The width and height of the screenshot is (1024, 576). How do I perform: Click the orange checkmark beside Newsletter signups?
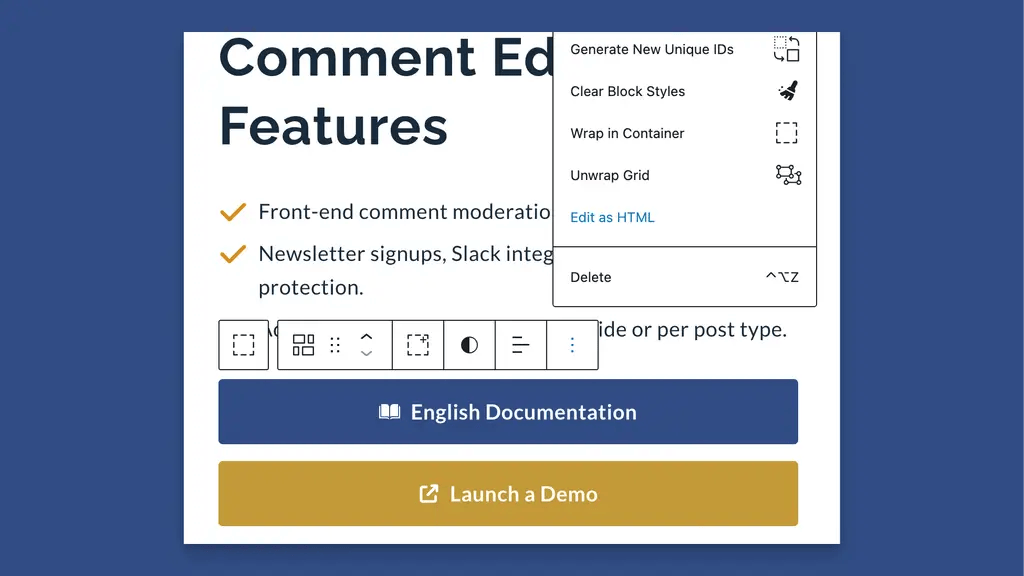click(233, 253)
